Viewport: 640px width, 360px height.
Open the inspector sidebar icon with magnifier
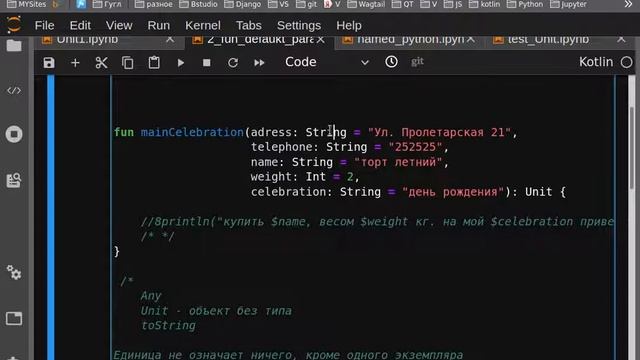[14, 180]
